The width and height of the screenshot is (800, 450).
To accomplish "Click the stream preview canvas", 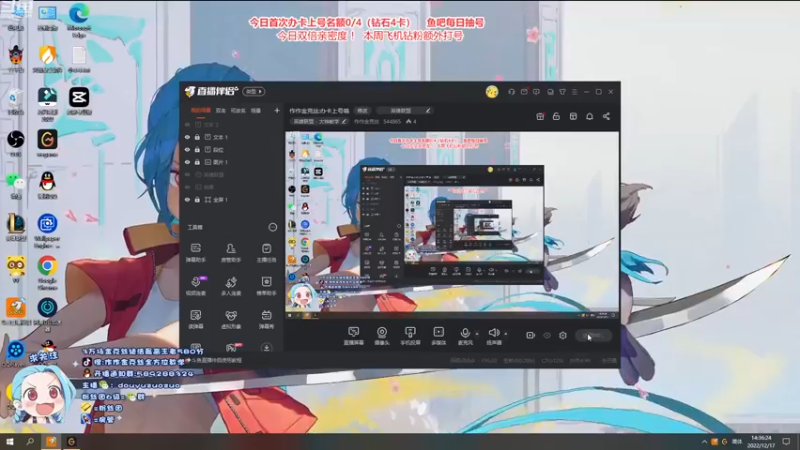I will click(452, 226).
